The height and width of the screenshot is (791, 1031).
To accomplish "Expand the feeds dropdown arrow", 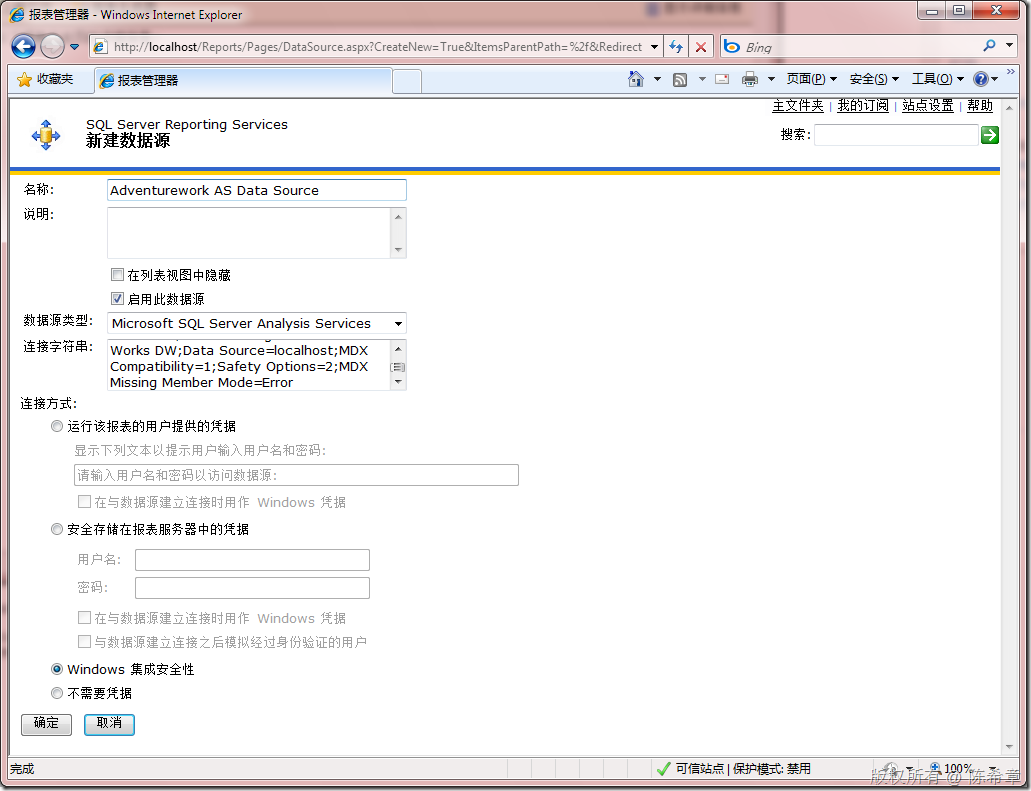I will pos(702,80).
